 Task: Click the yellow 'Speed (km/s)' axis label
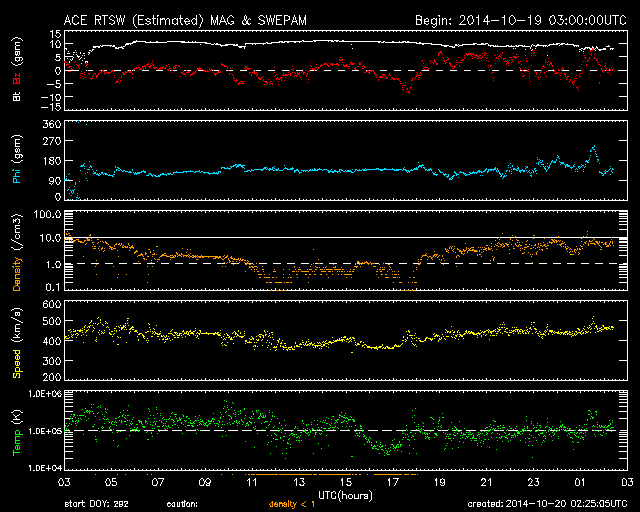17,343
